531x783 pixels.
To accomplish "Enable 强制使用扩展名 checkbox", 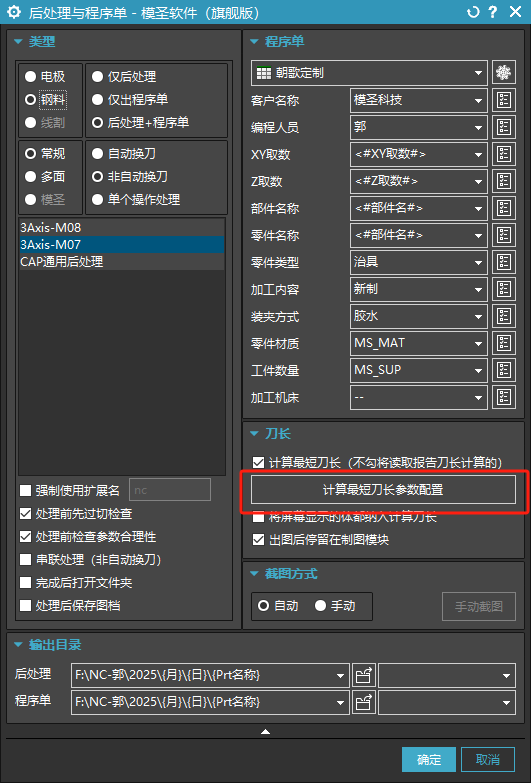I will pyautogui.click(x=25, y=490).
